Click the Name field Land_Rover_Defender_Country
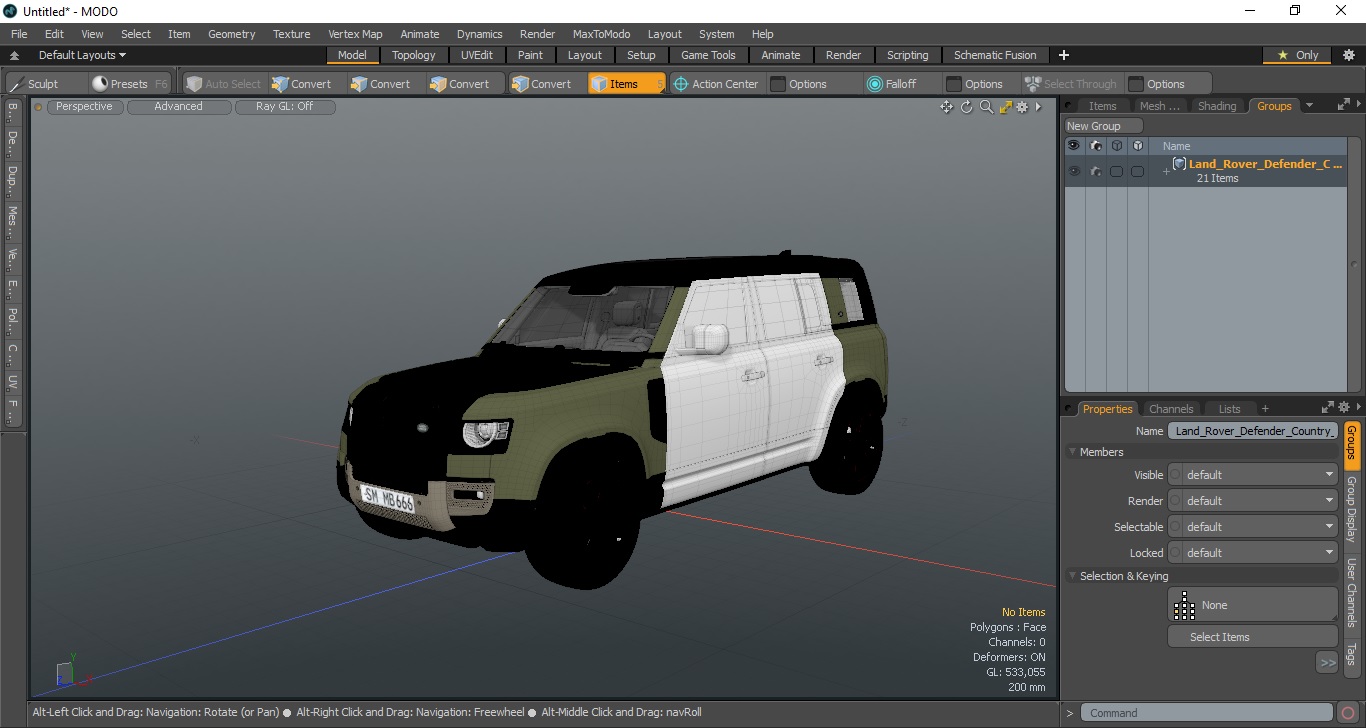The width and height of the screenshot is (1366, 728). 1253,431
